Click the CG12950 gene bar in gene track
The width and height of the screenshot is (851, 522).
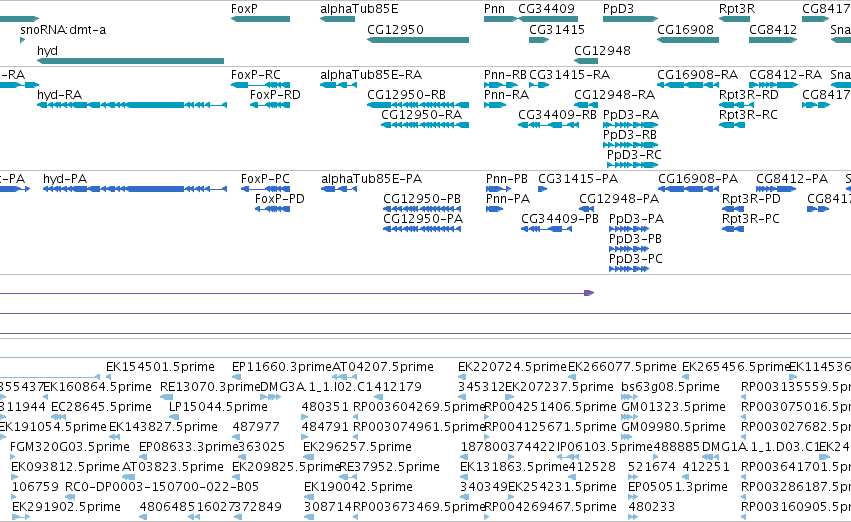click(418, 40)
